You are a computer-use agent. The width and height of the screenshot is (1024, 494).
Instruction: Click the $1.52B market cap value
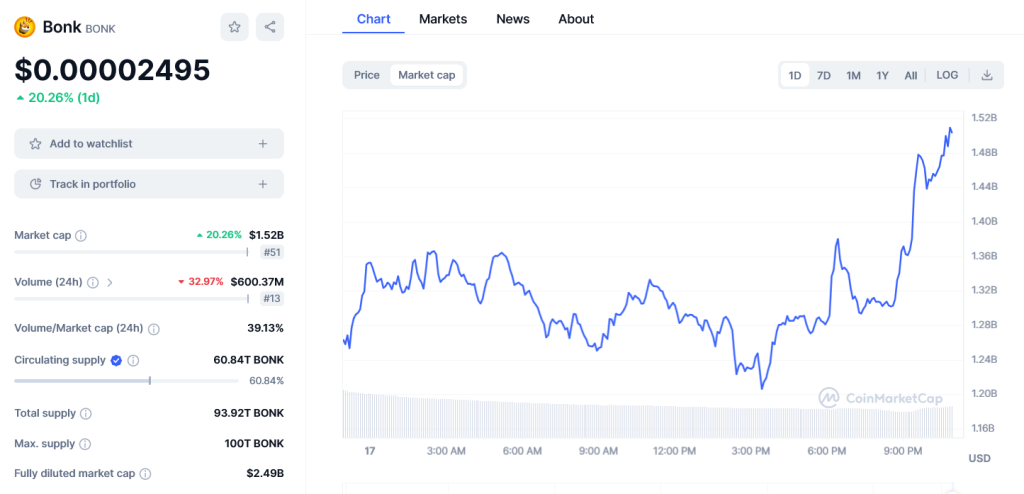(266, 235)
